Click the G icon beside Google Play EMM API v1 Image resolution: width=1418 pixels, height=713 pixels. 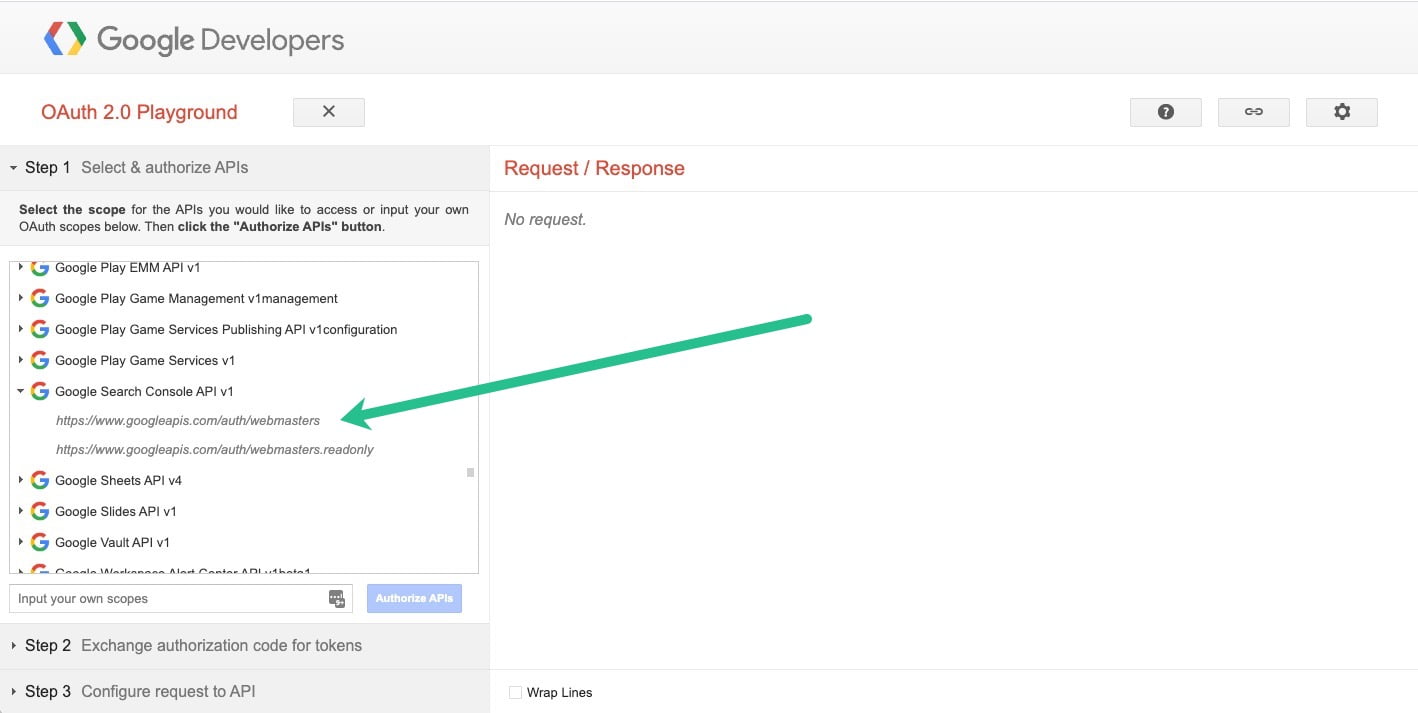(x=39, y=266)
